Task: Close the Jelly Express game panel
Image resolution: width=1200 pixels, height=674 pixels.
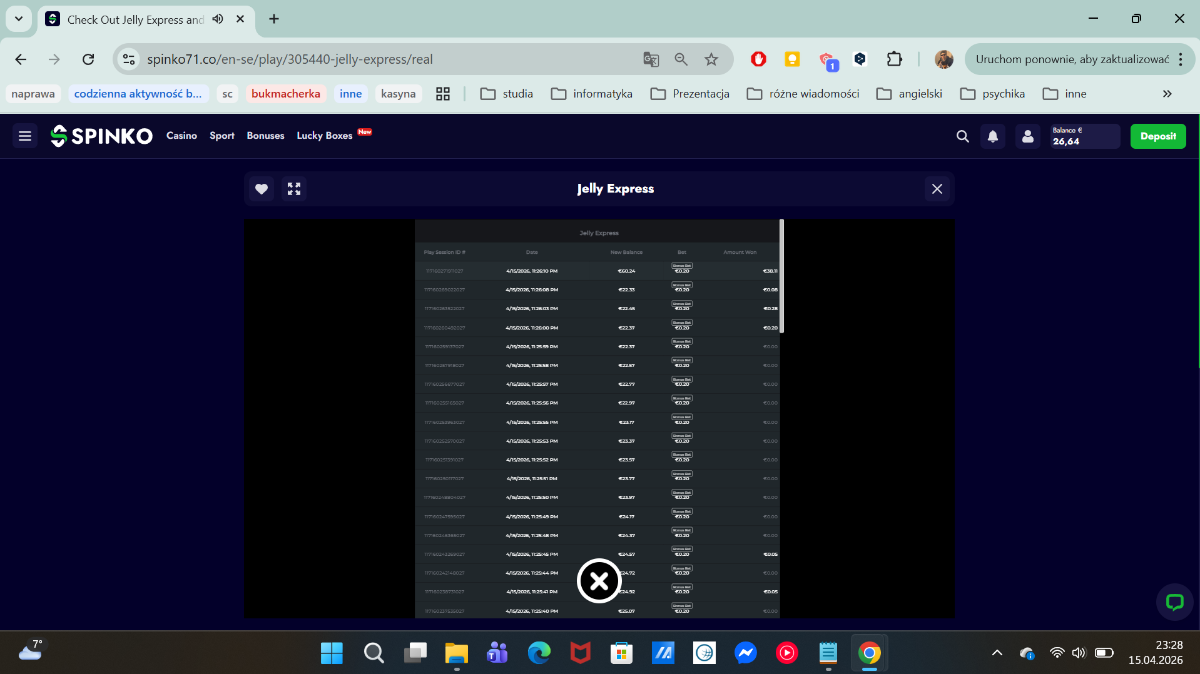Action: [x=936, y=189]
